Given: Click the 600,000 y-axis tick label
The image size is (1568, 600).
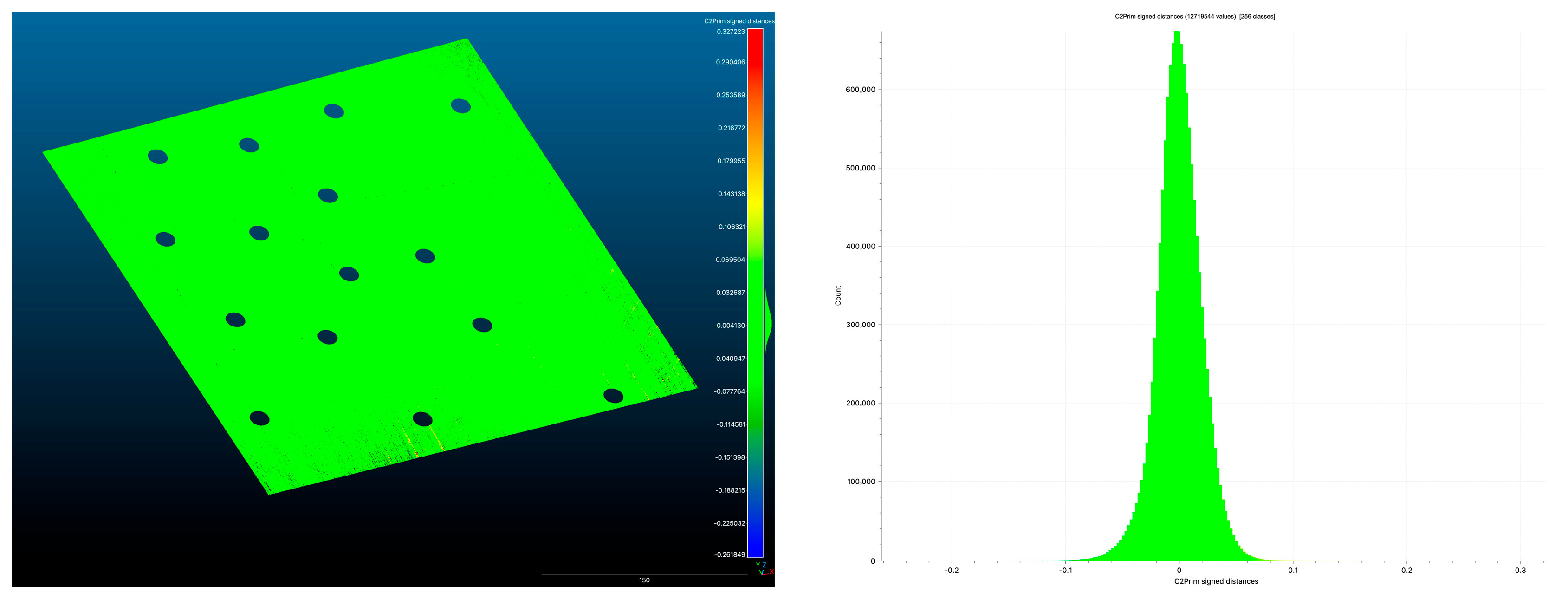Looking at the screenshot, I should coord(860,90).
